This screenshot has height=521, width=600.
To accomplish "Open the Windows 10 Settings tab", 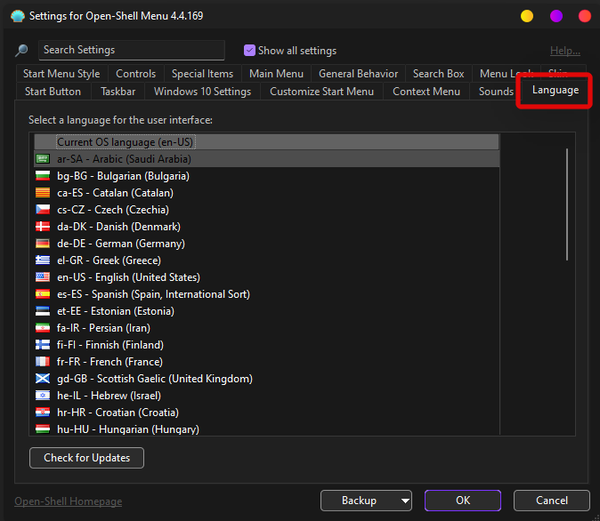I will pos(202,92).
